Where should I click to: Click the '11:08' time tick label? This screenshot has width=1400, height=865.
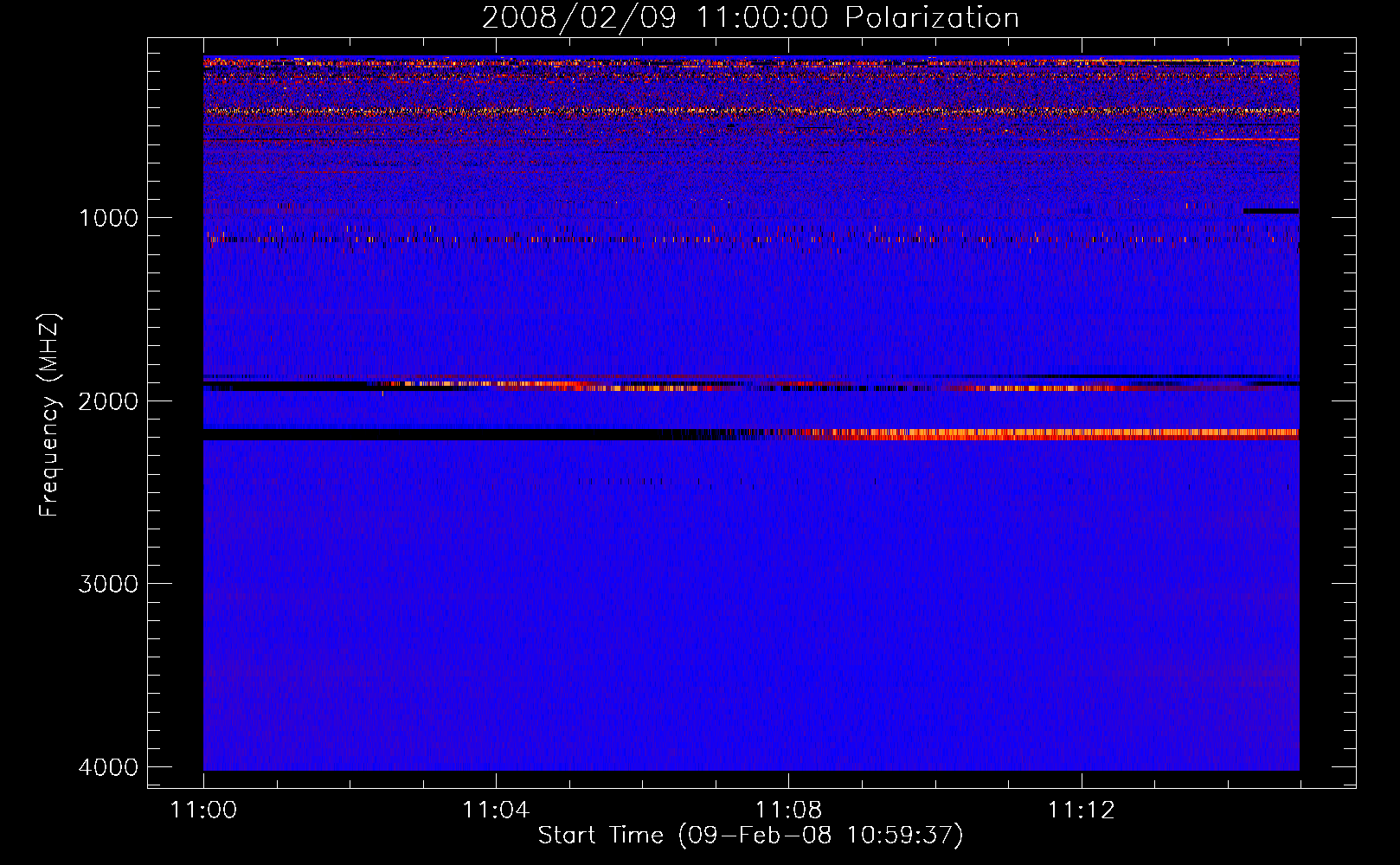pyautogui.click(x=788, y=811)
